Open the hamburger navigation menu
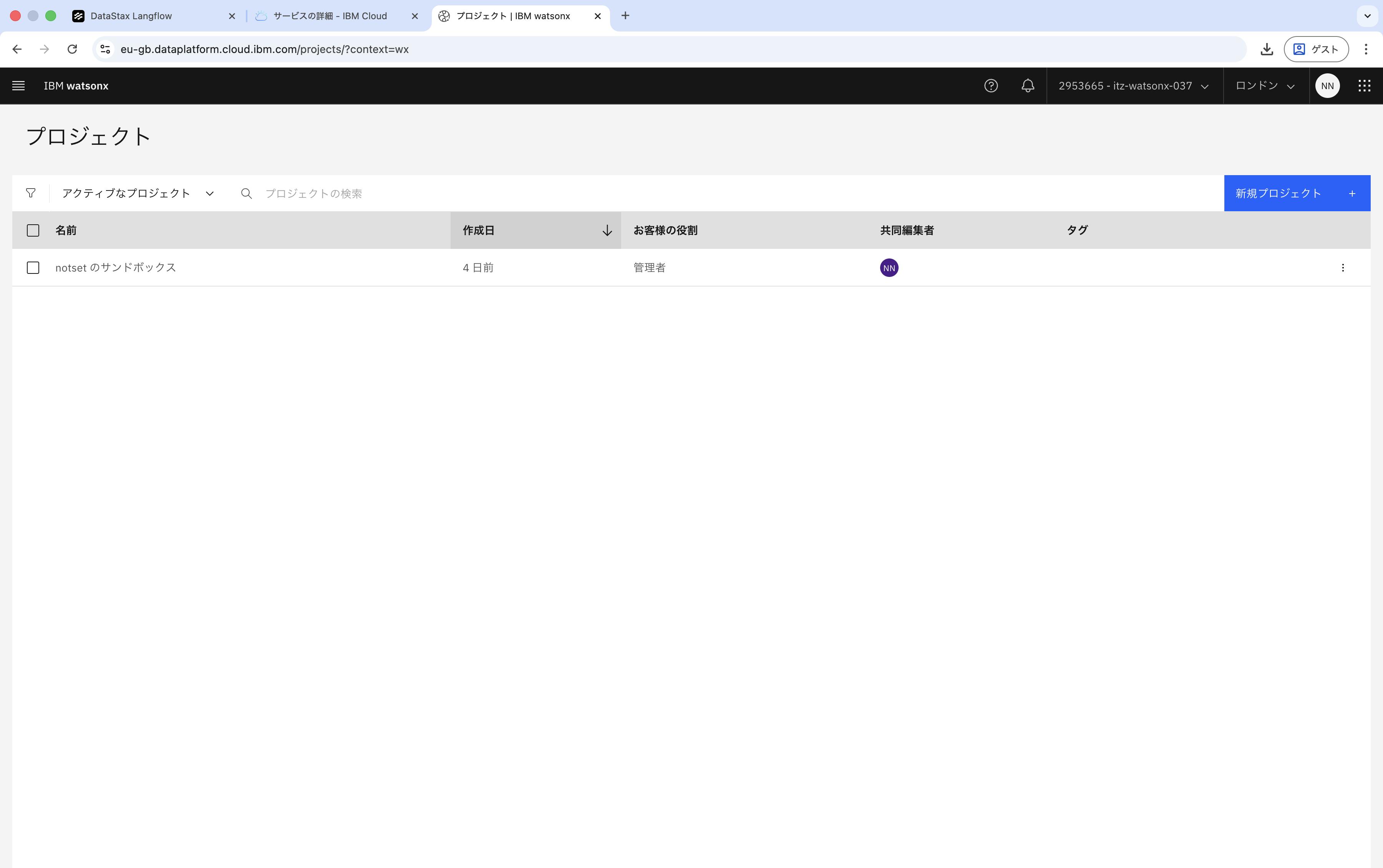The width and height of the screenshot is (1383, 868). coord(18,86)
